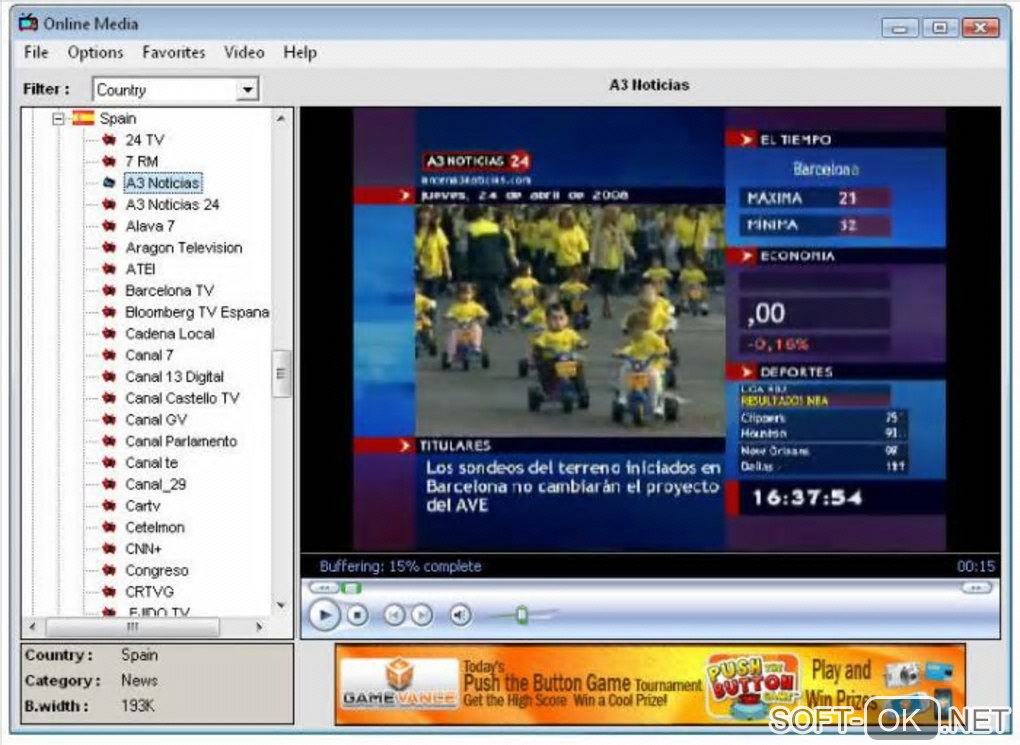Open the File menu
Screen dimensions: 1020x745
coord(36,52)
